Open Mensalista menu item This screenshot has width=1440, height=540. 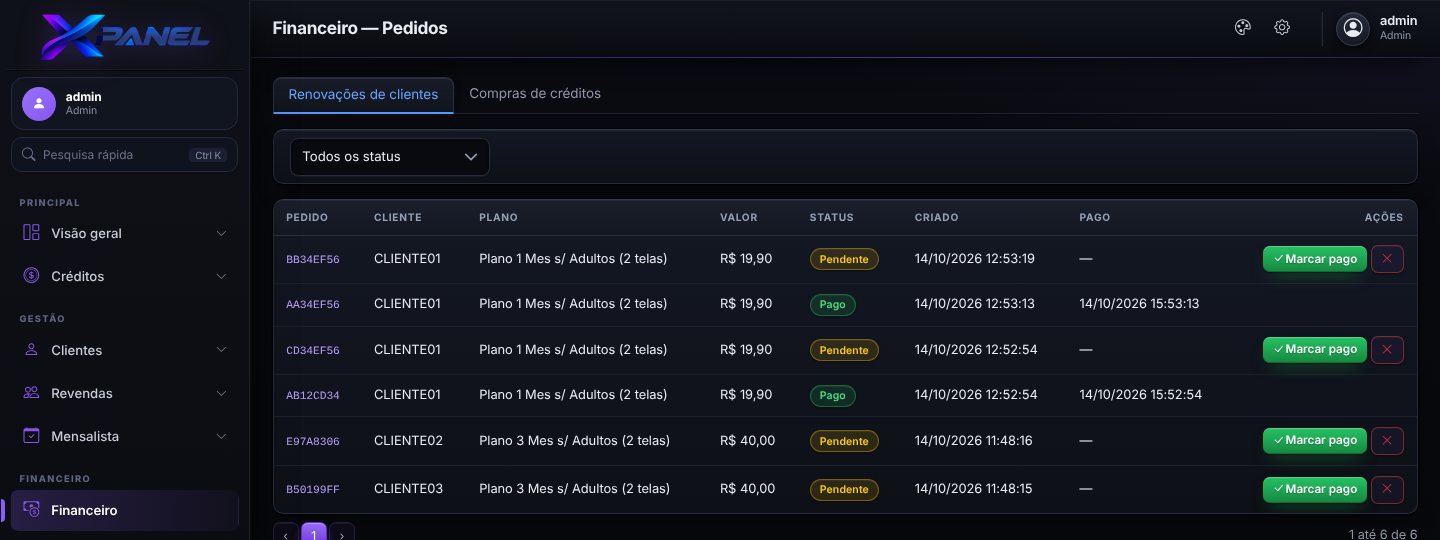click(125, 436)
